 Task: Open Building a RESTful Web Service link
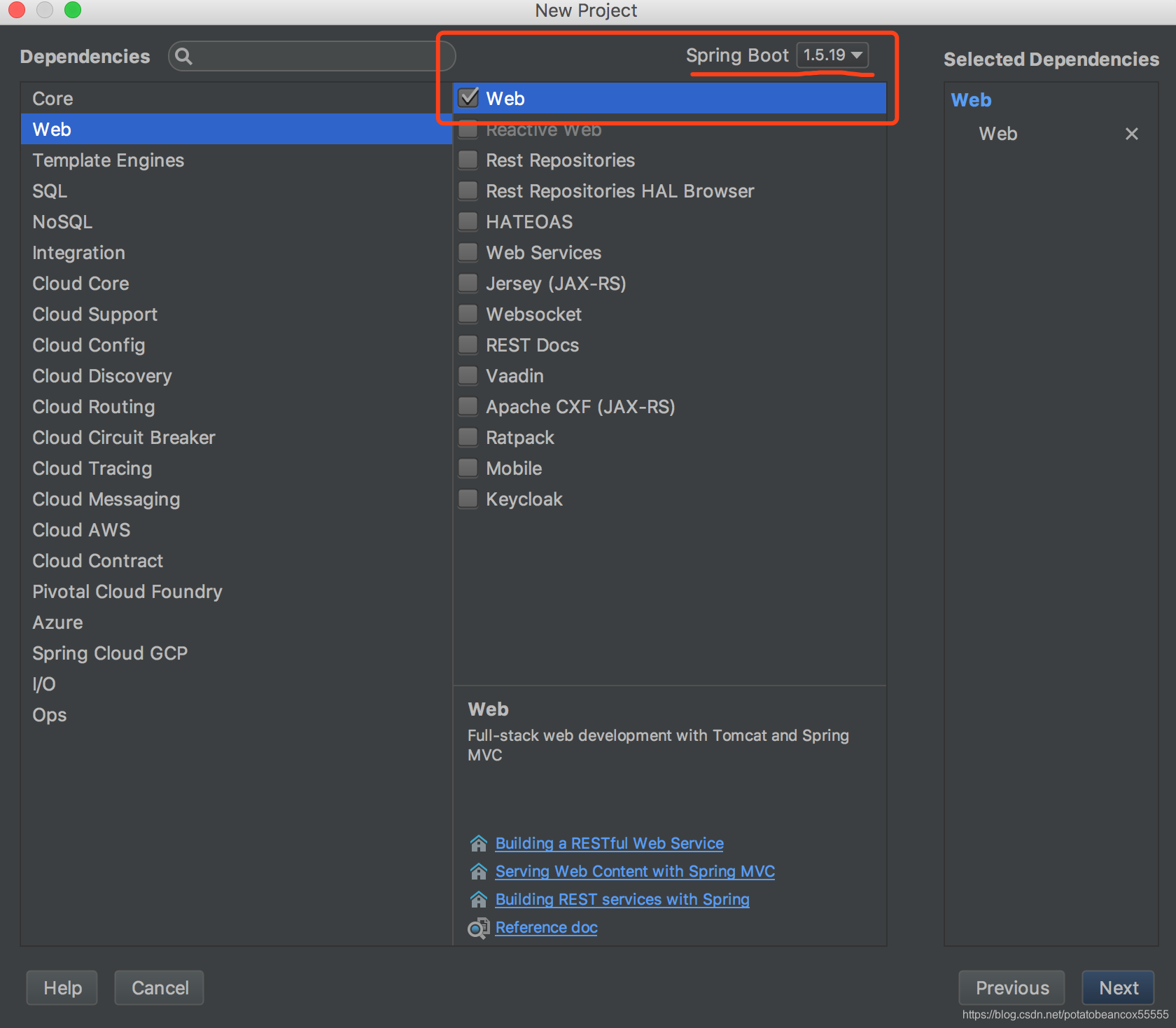[609, 843]
